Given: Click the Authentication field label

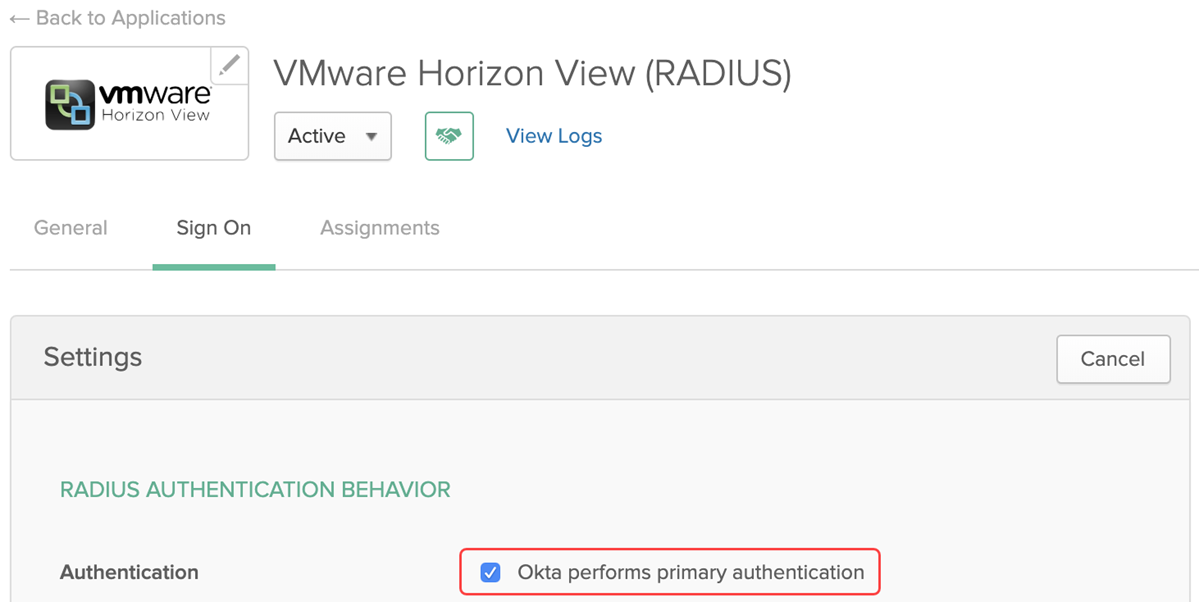Looking at the screenshot, I should [x=129, y=573].
